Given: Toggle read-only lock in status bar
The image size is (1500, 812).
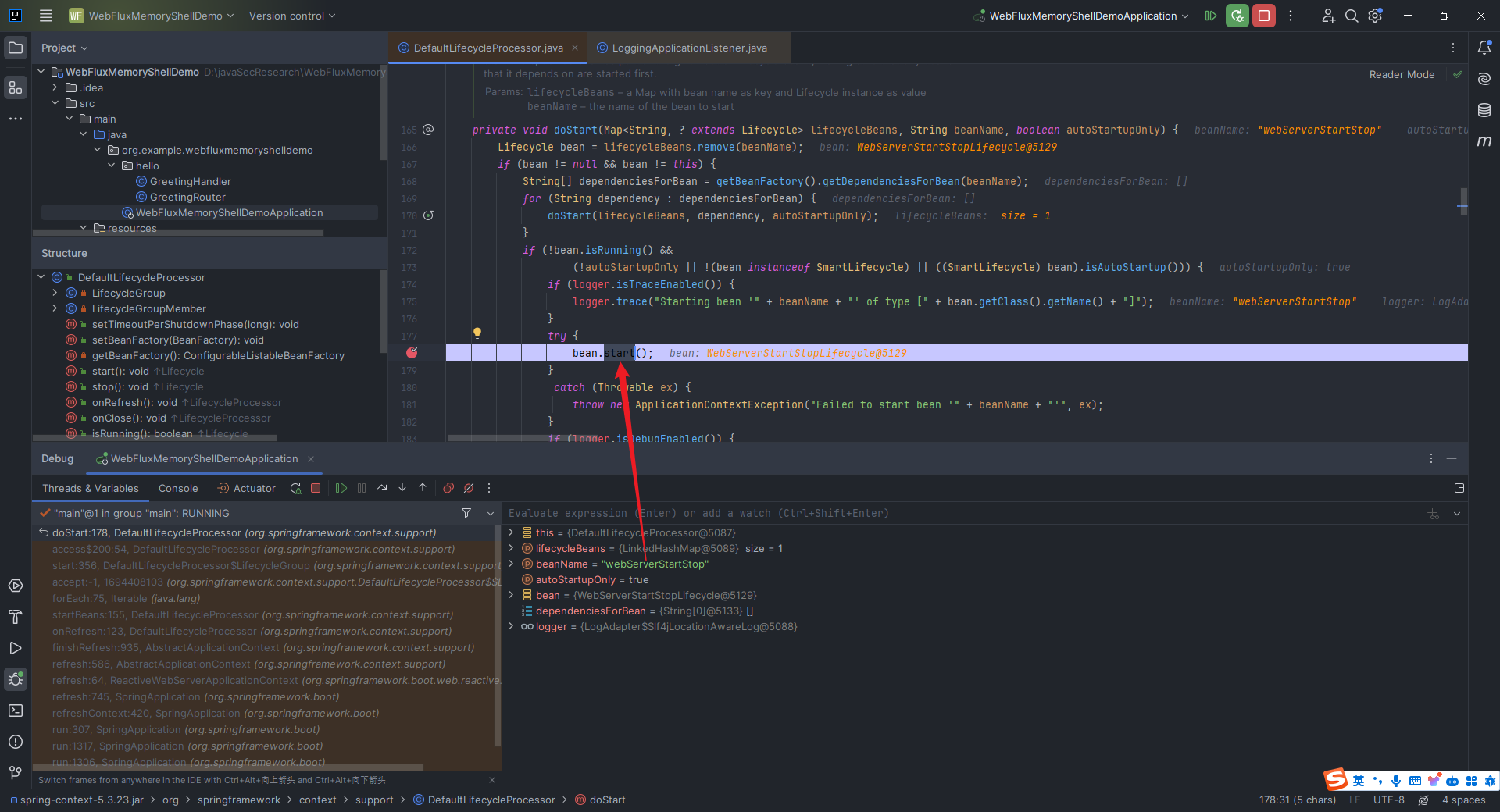Looking at the screenshot, I should tap(1423, 800).
